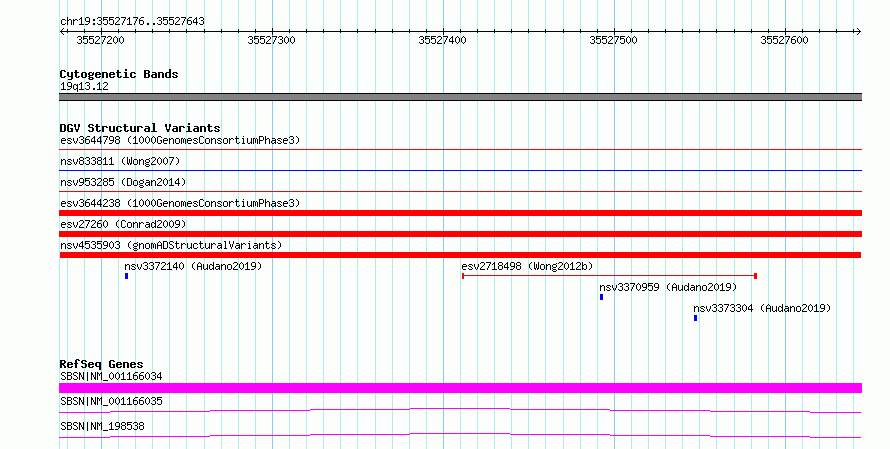The height and width of the screenshot is (449, 890).
Task: Click the small blue nsv3372140 marker
Action: coord(127,276)
